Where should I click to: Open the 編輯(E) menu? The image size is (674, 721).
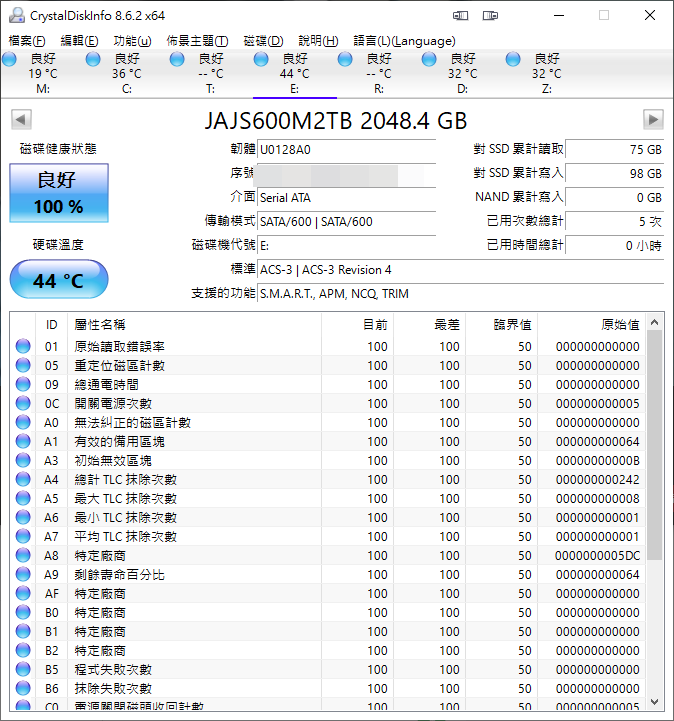coord(79,41)
